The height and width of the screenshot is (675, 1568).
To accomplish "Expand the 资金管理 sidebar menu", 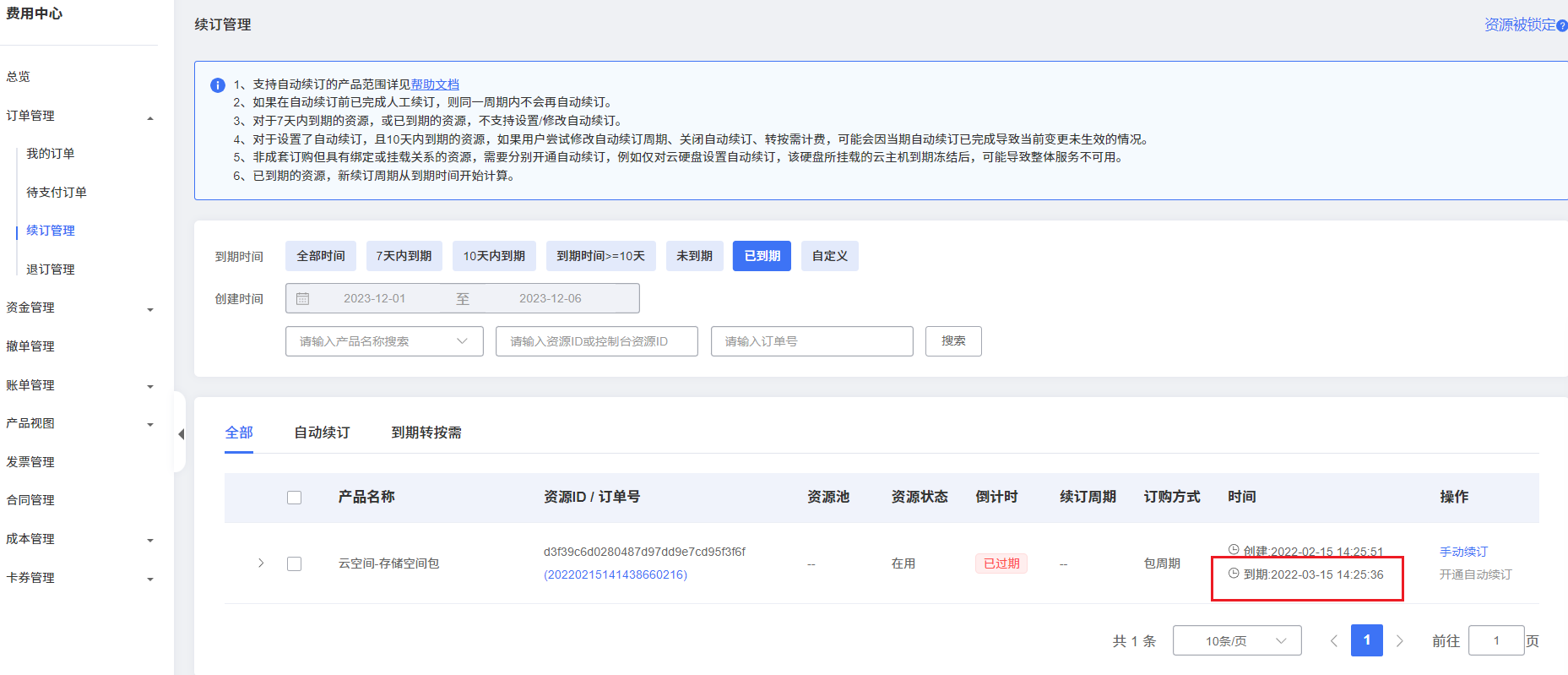I will point(79,308).
